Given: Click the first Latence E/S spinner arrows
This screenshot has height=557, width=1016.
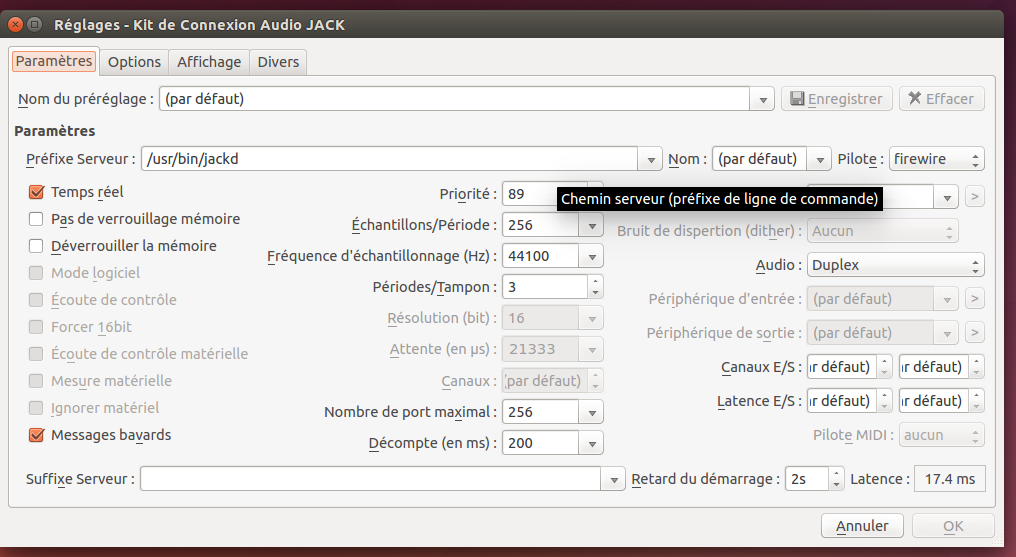Looking at the screenshot, I should click(884, 401).
